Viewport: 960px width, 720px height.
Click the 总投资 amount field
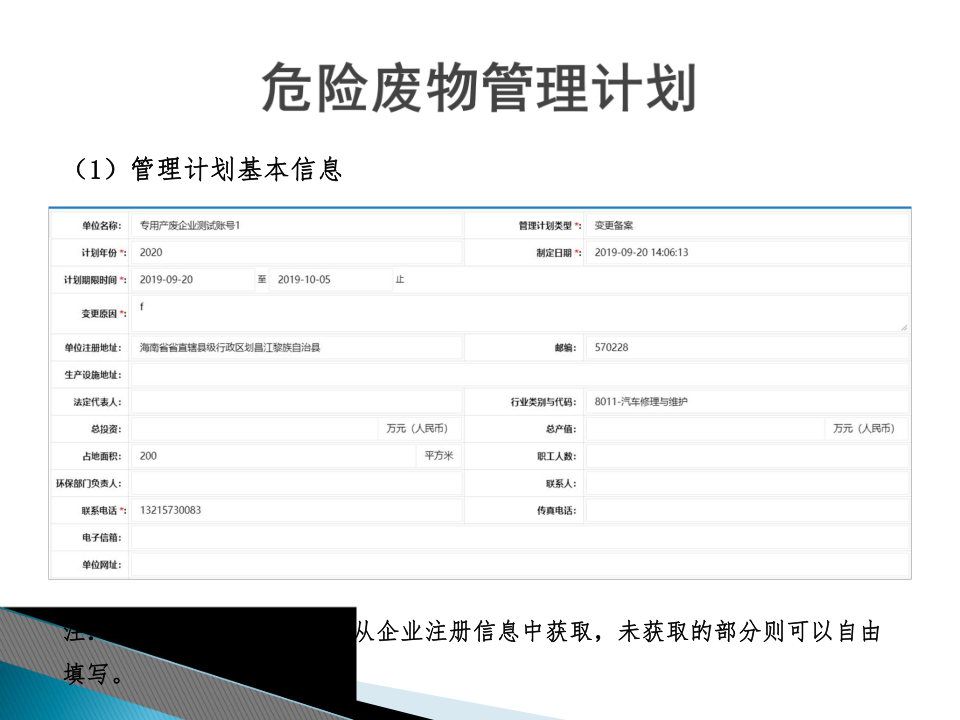[x=255, y=429]
